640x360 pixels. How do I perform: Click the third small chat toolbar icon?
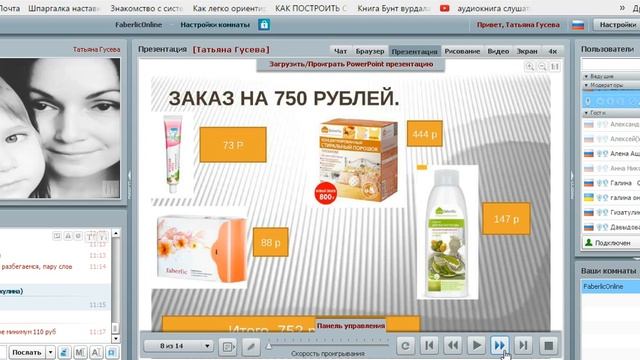point(78,236)
